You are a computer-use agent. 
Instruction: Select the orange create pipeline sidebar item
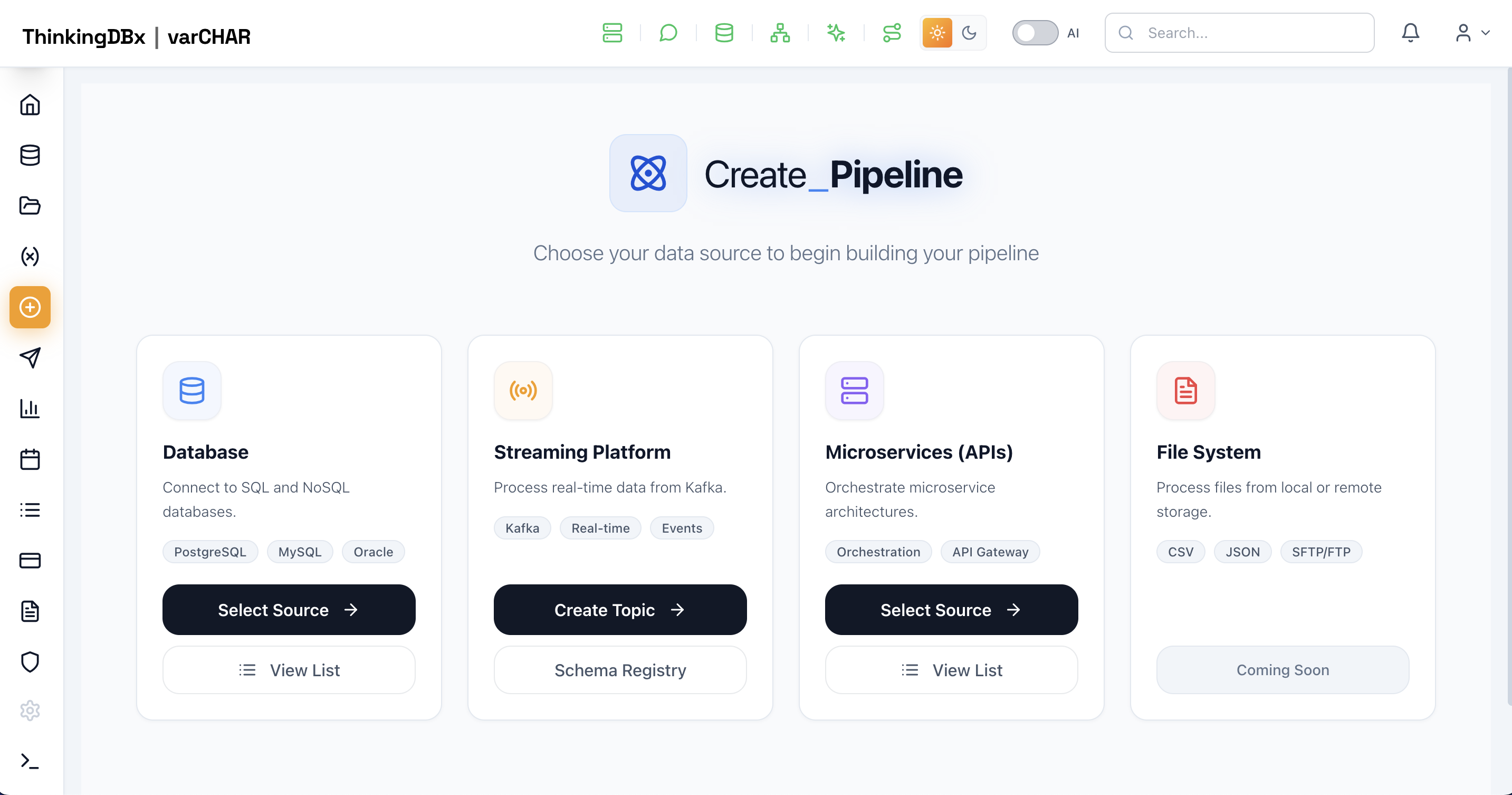pos(30,307)
